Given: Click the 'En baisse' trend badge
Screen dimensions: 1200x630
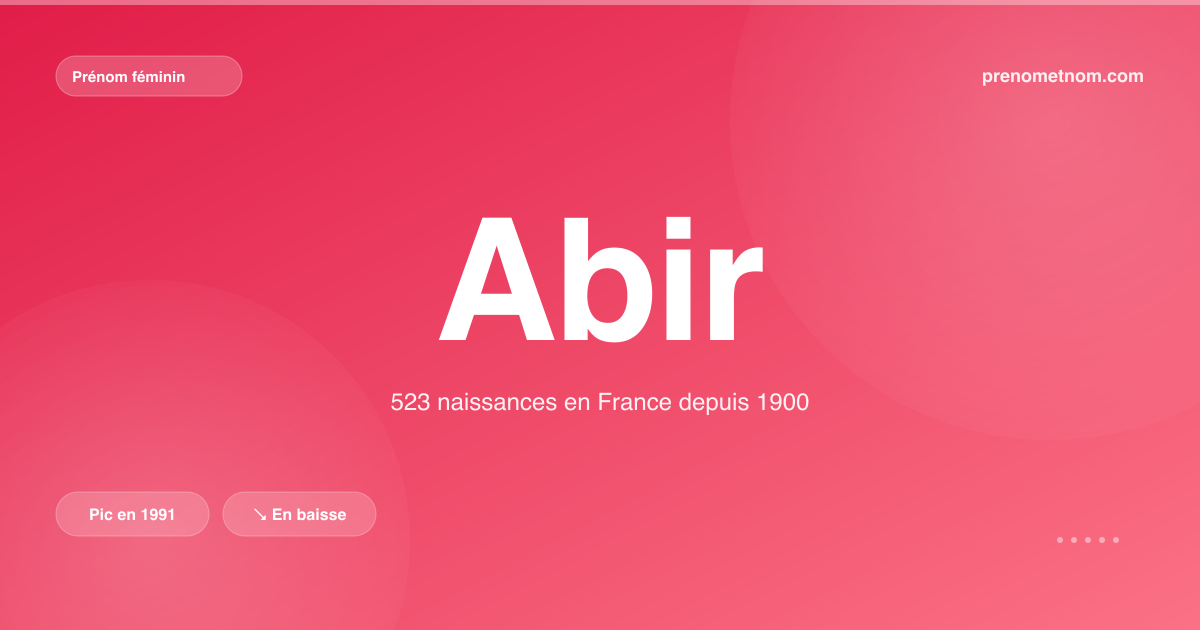Looking at the screenshot, I should pos(299,514).
